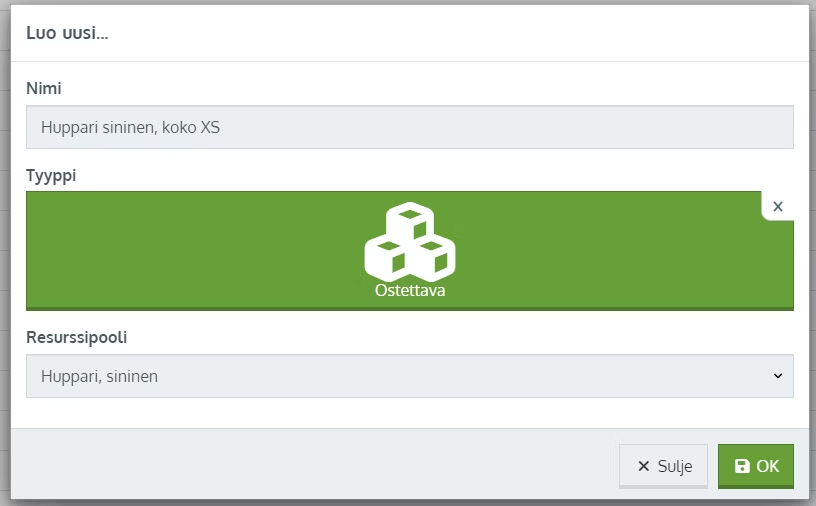This screenshot has height=506, width=816.
Task: Click the 'Huppari sininen, koko XS' text
Action: tap(131, 127)
